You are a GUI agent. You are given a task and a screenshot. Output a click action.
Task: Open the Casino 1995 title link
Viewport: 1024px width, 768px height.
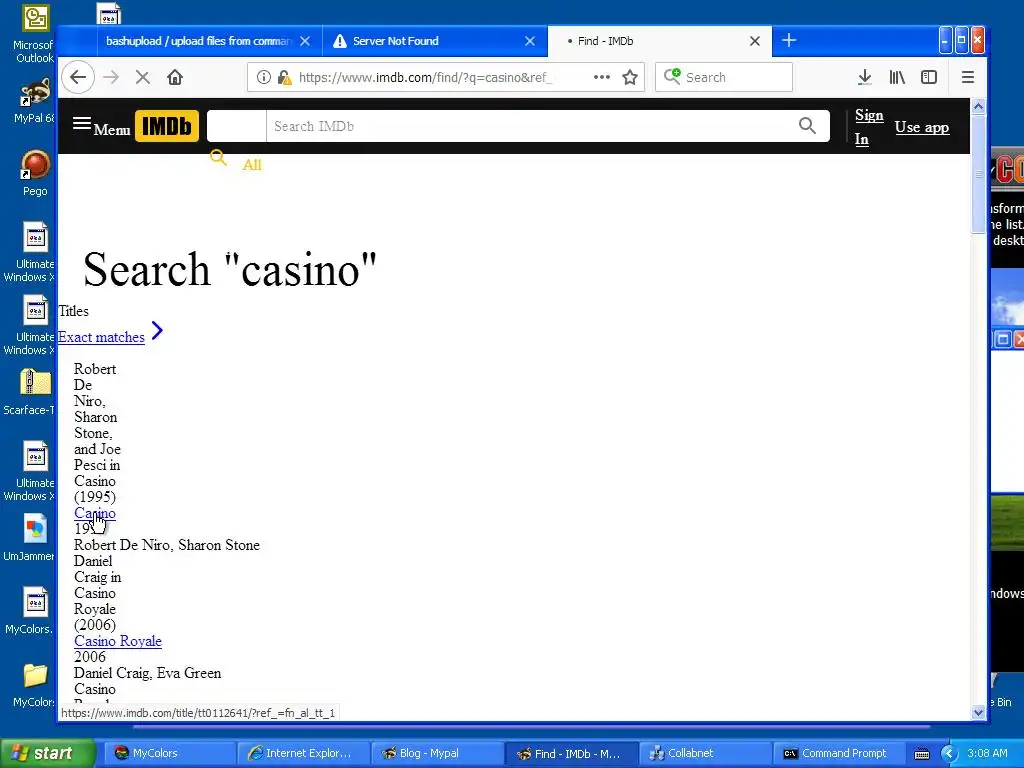95,513
